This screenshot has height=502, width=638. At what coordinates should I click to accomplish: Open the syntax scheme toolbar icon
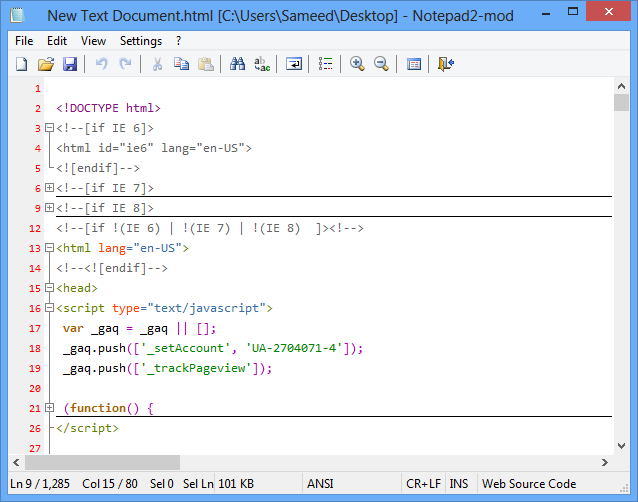(413, 64)
